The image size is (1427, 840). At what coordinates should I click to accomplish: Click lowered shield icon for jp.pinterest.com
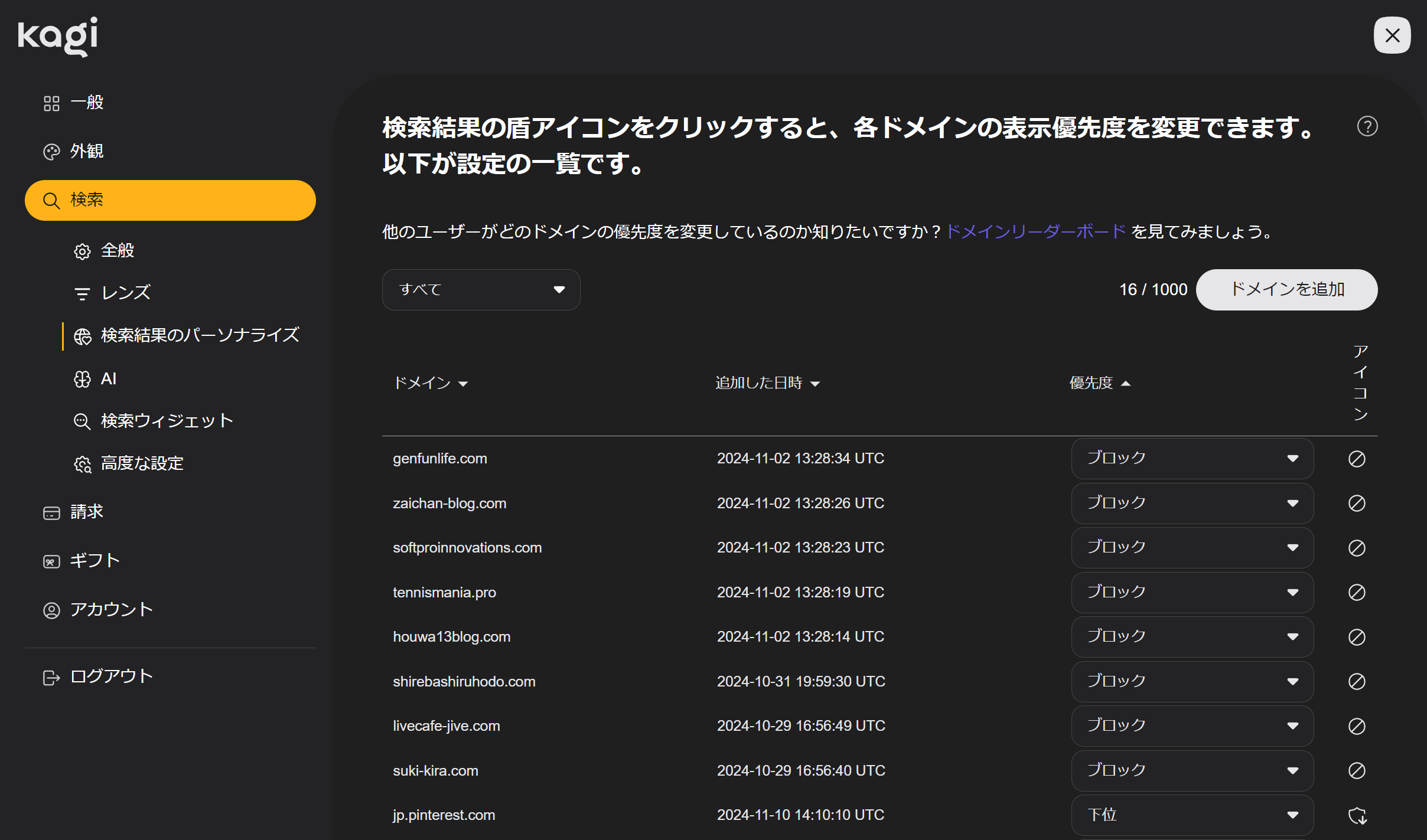pos(1357,815)
